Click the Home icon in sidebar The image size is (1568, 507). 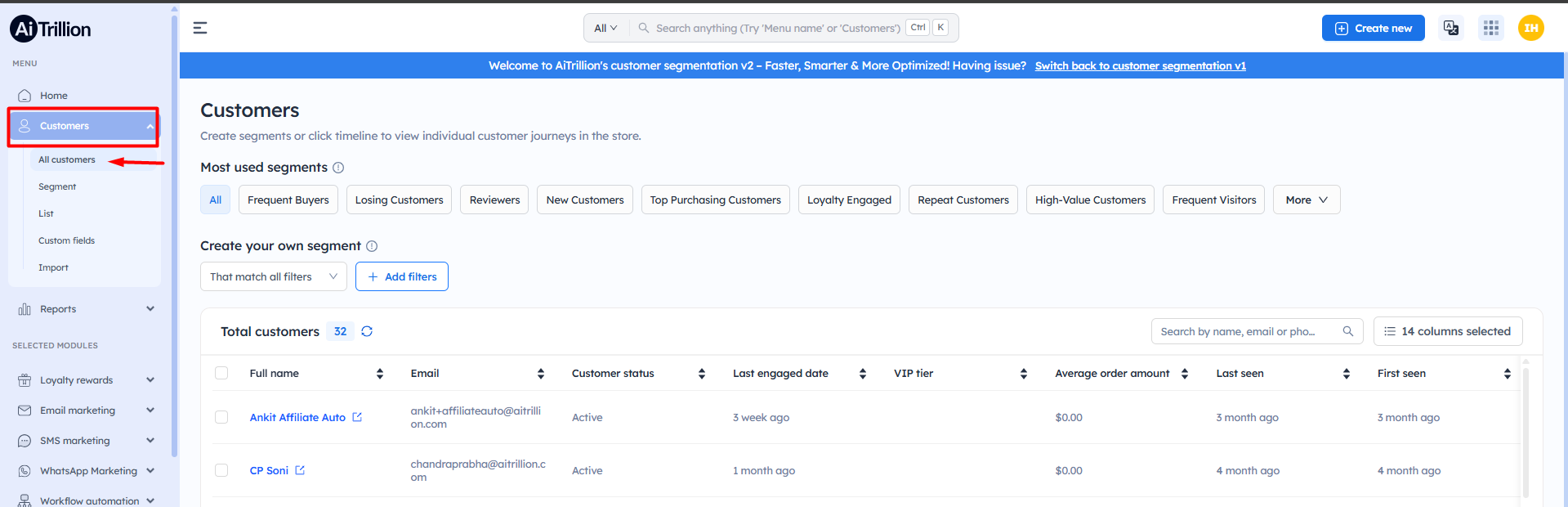click(25, 96)
